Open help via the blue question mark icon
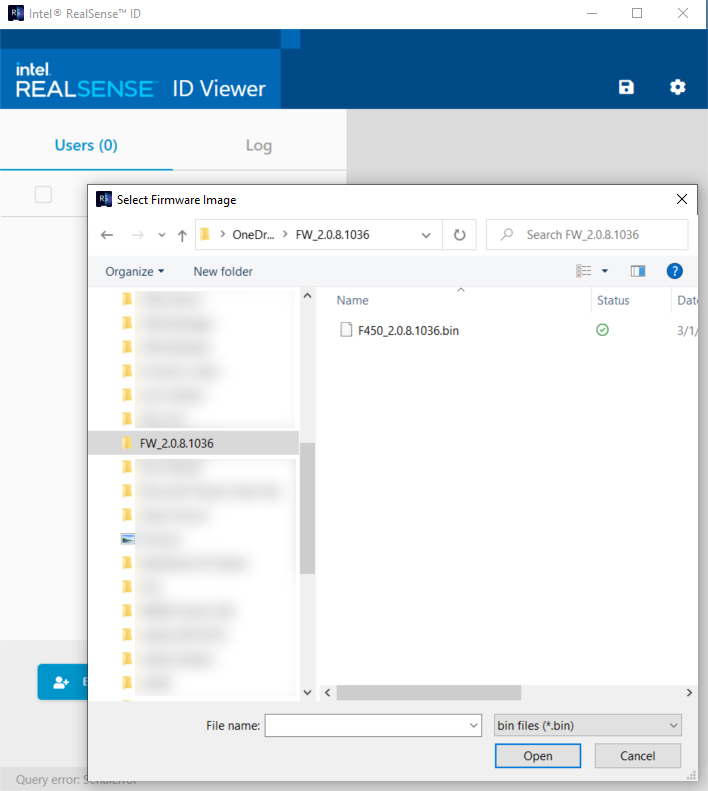This screenshot has height=791, width=708. [x=675, y=271]
